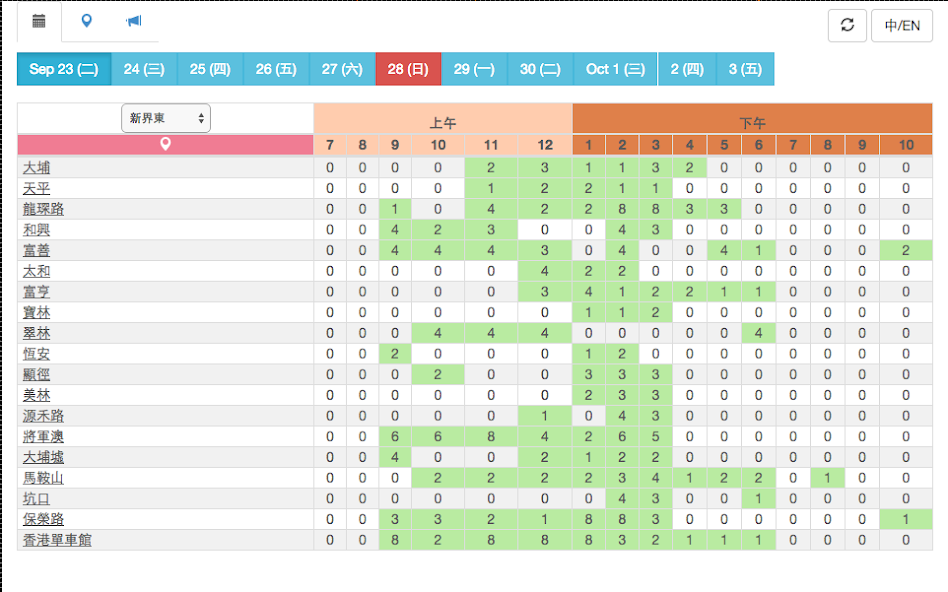Open the announcements megaphone tab

tap(134, 21)
